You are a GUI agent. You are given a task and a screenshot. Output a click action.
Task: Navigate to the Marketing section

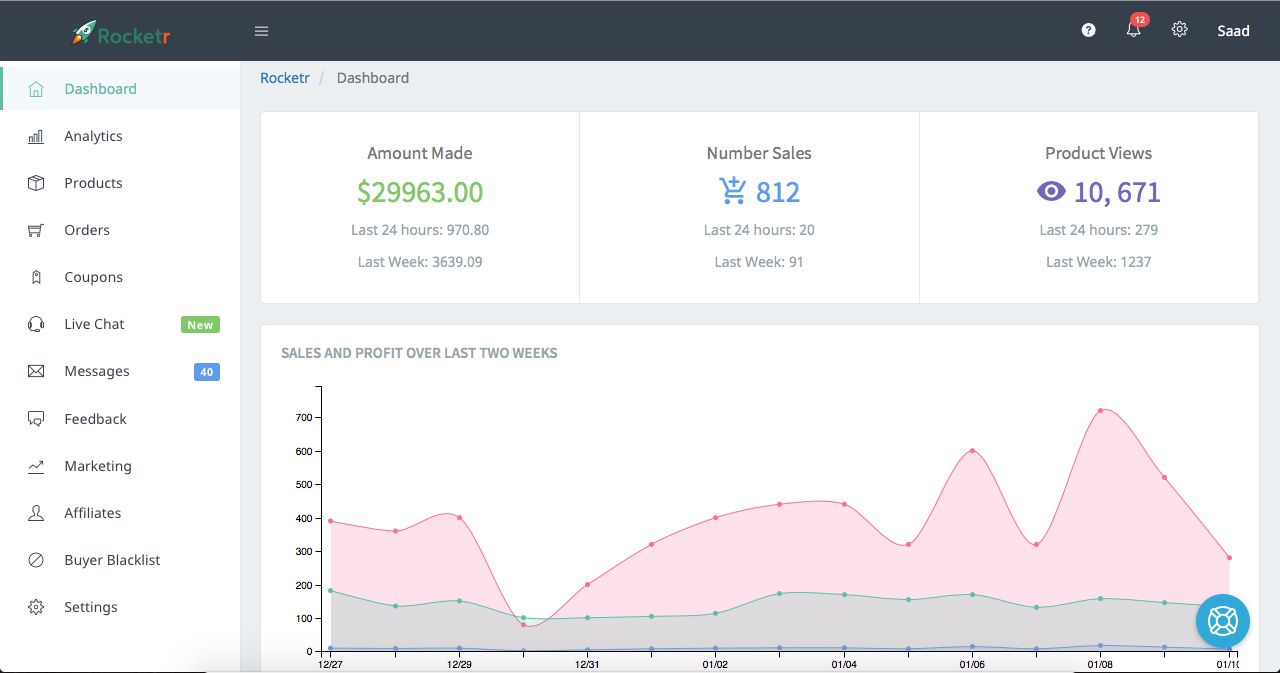tap(98, 466)
